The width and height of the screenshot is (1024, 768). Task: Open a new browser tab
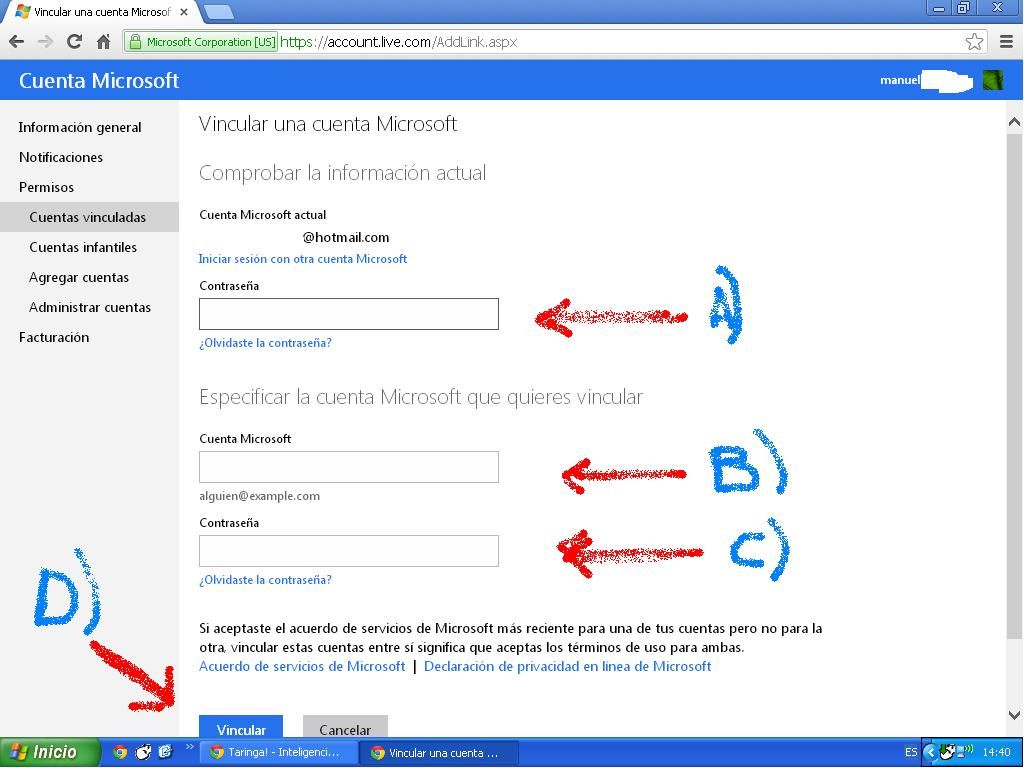click(218, 12)
